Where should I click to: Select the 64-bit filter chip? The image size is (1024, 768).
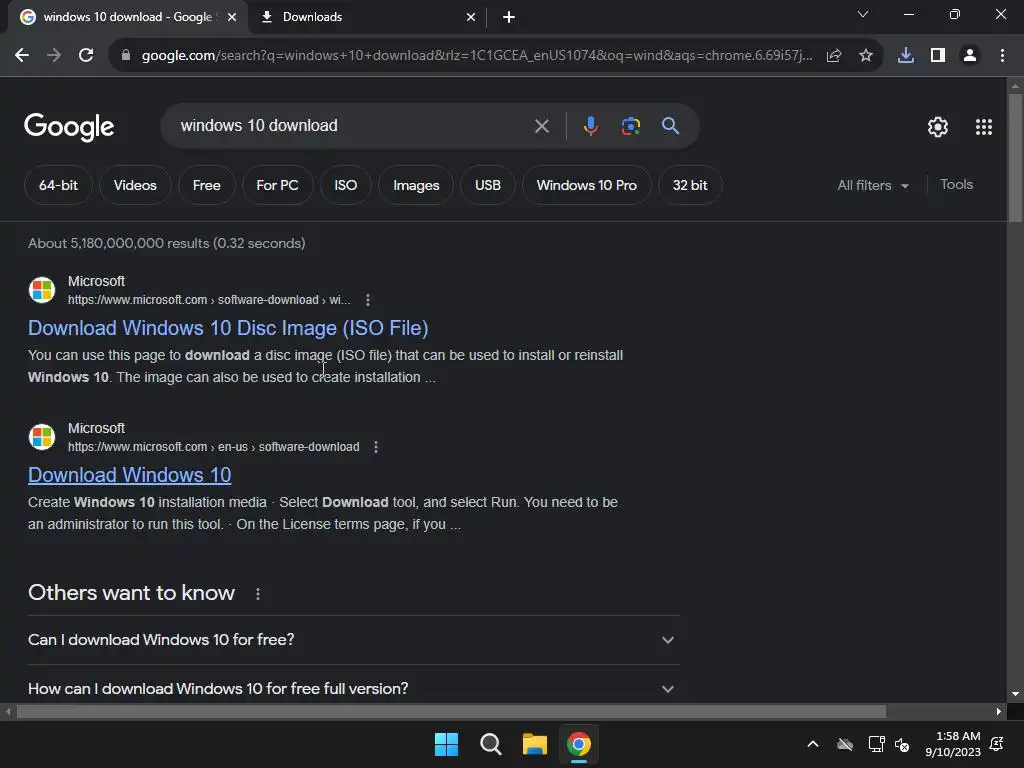pos(58,185)
